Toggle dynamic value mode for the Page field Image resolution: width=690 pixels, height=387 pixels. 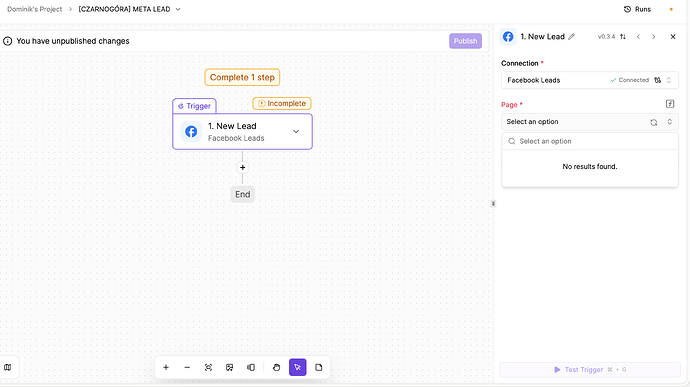[x=670, y=104]
